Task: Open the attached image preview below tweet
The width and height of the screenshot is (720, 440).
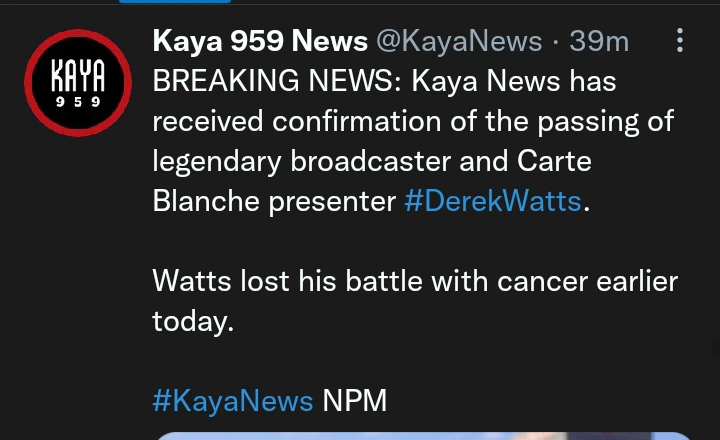Action: click(x=424, y=436)
